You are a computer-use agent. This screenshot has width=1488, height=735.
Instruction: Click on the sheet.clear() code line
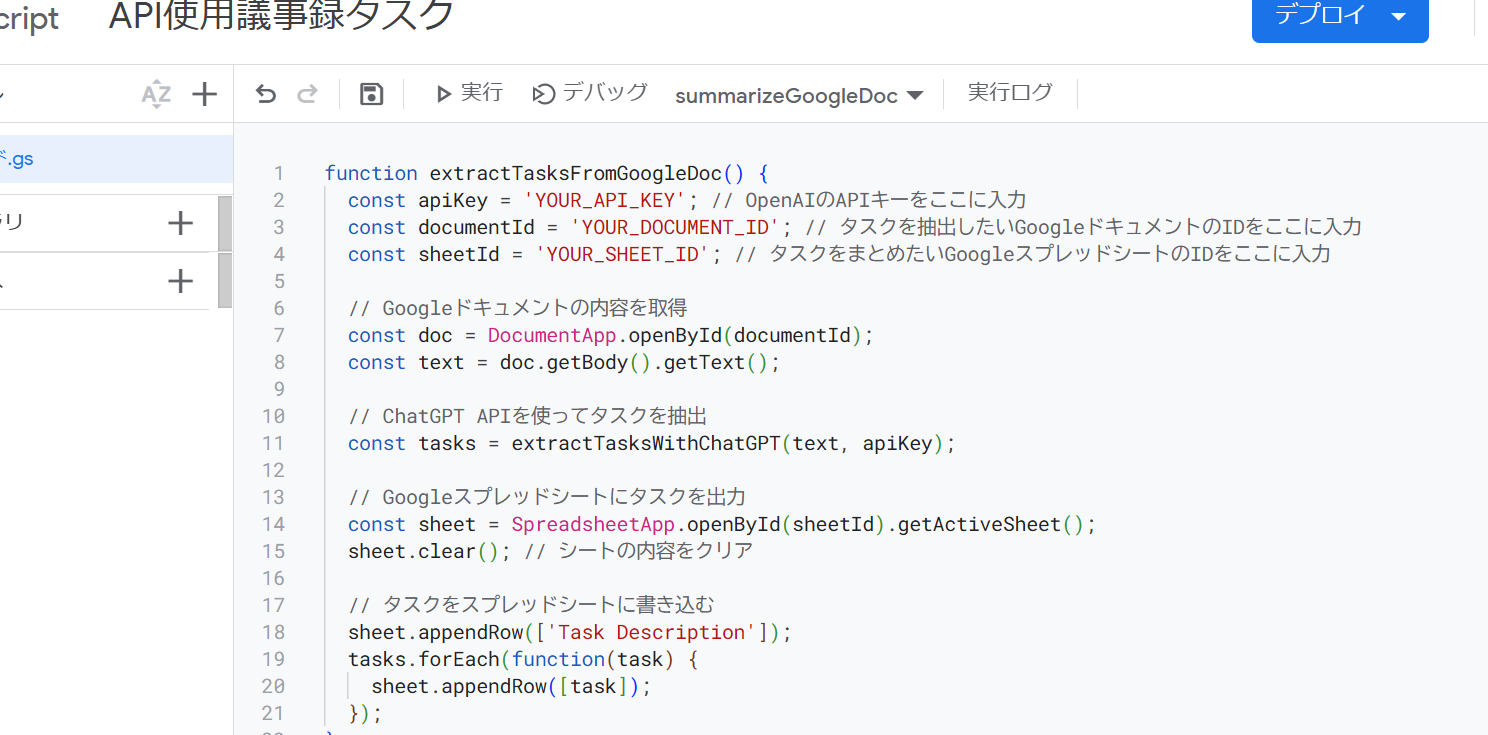pyautogui.click(x=550, y=551)
